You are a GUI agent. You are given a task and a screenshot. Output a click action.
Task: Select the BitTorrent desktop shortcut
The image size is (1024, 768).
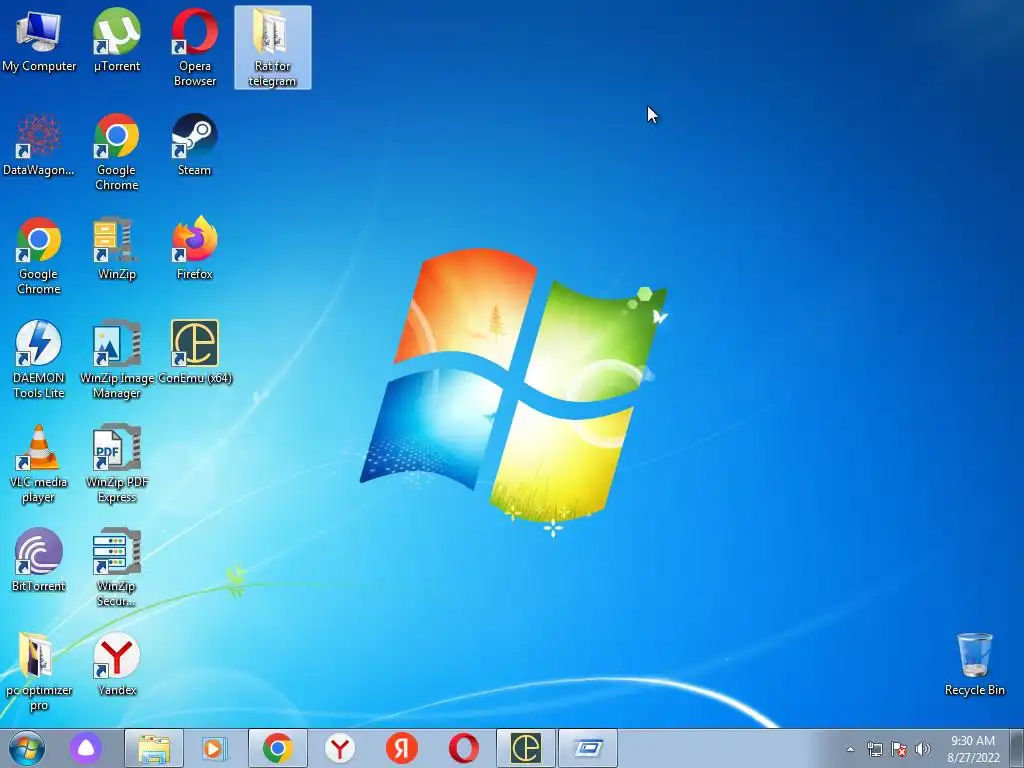(x=39, y=562)
